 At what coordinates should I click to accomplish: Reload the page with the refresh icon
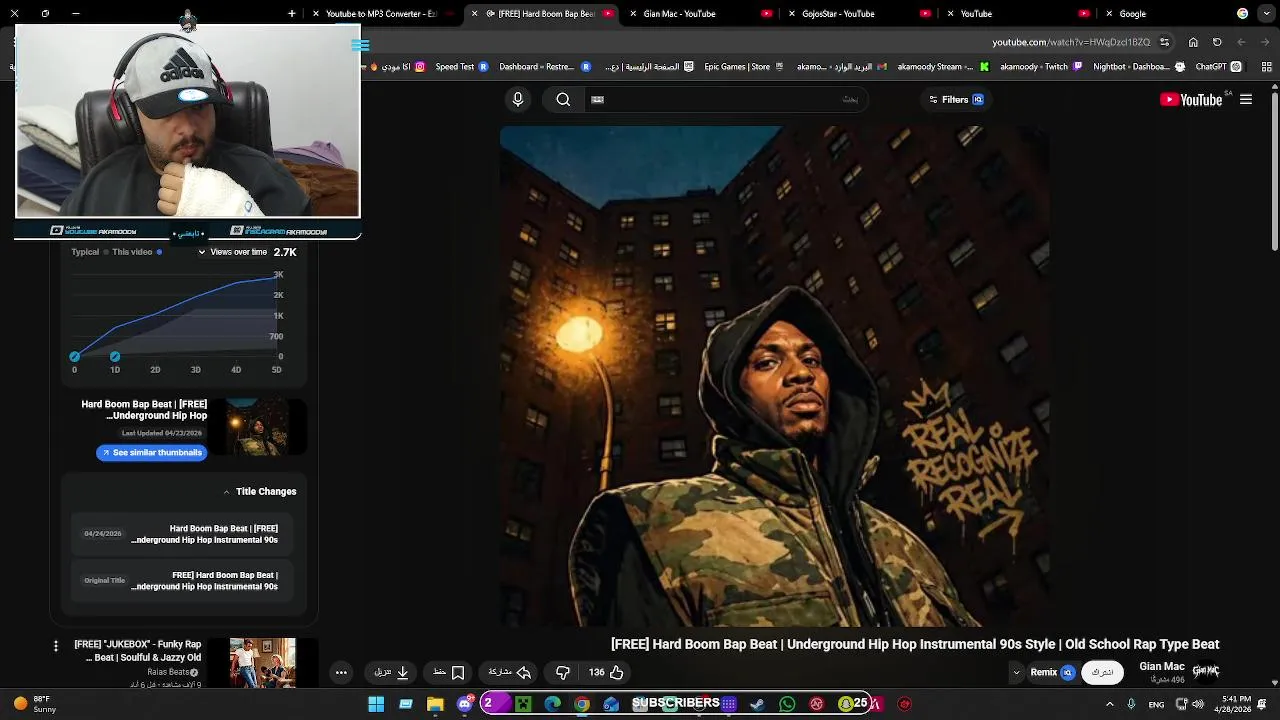[1217, 42]
